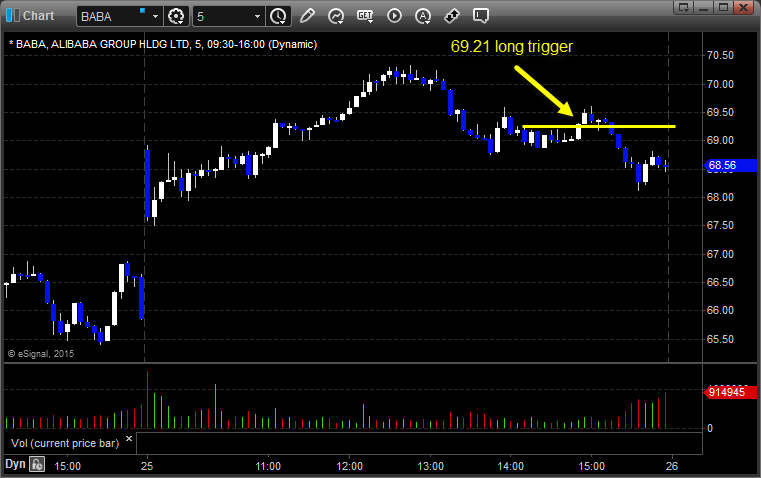The height and width of the screenshot is (478, 761).
Task: Click the pop-out window options icon
Action: 684,7
